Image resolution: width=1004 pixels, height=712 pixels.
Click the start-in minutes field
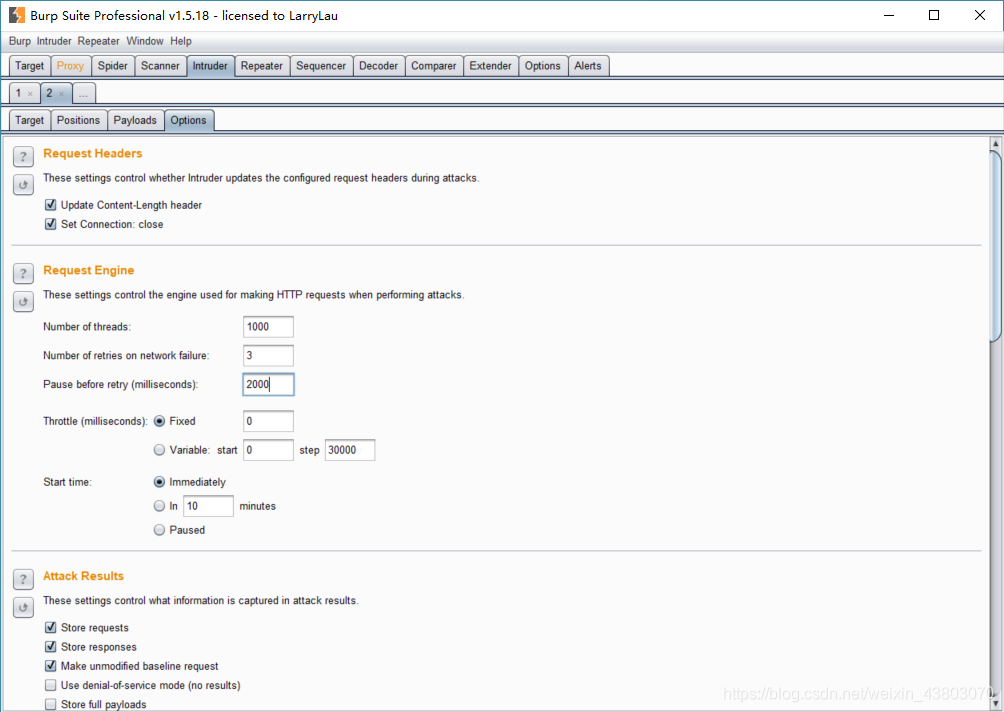(x=208, y=506)
